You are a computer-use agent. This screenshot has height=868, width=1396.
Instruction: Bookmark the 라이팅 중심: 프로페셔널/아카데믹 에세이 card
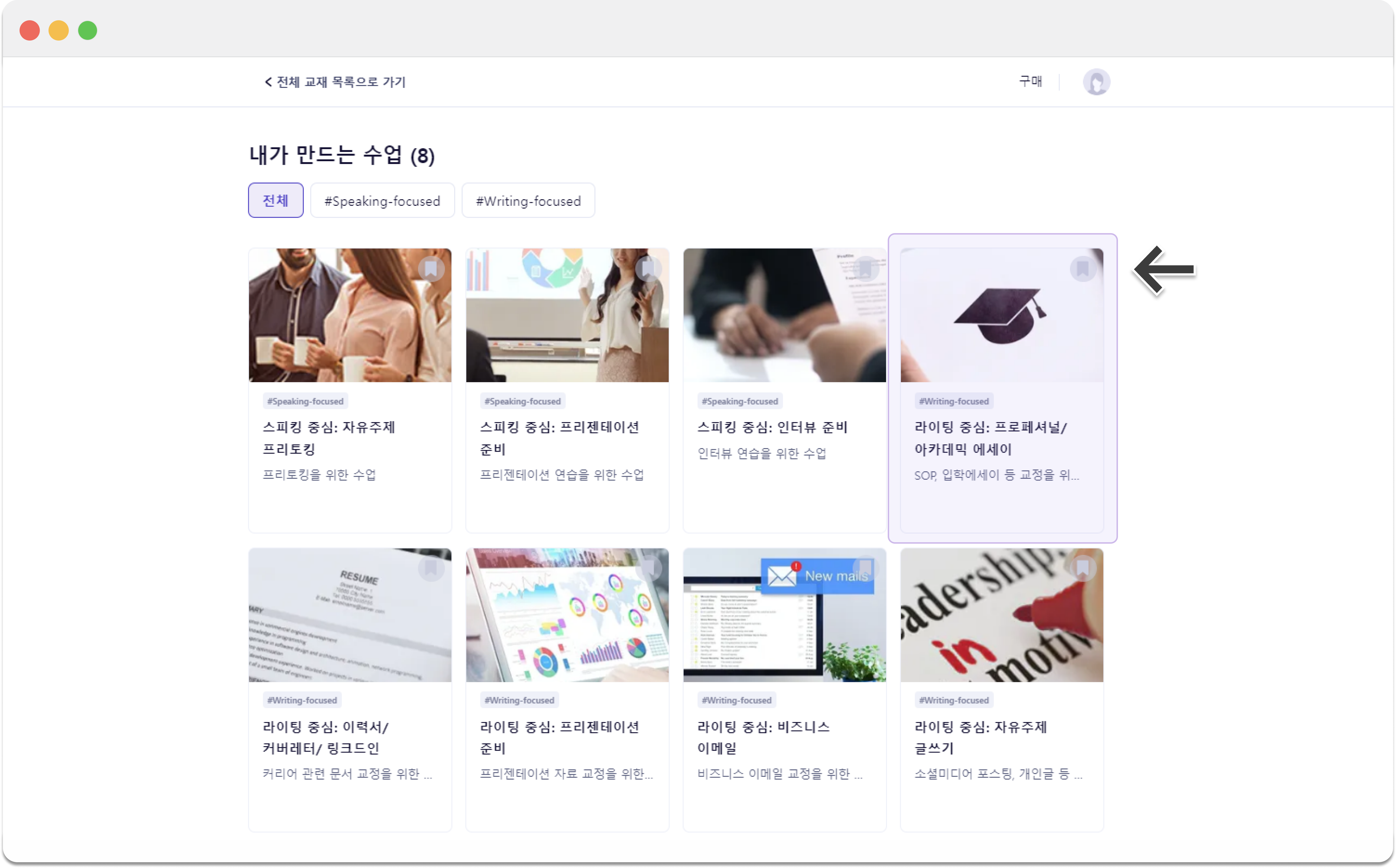coord(1083,269)
